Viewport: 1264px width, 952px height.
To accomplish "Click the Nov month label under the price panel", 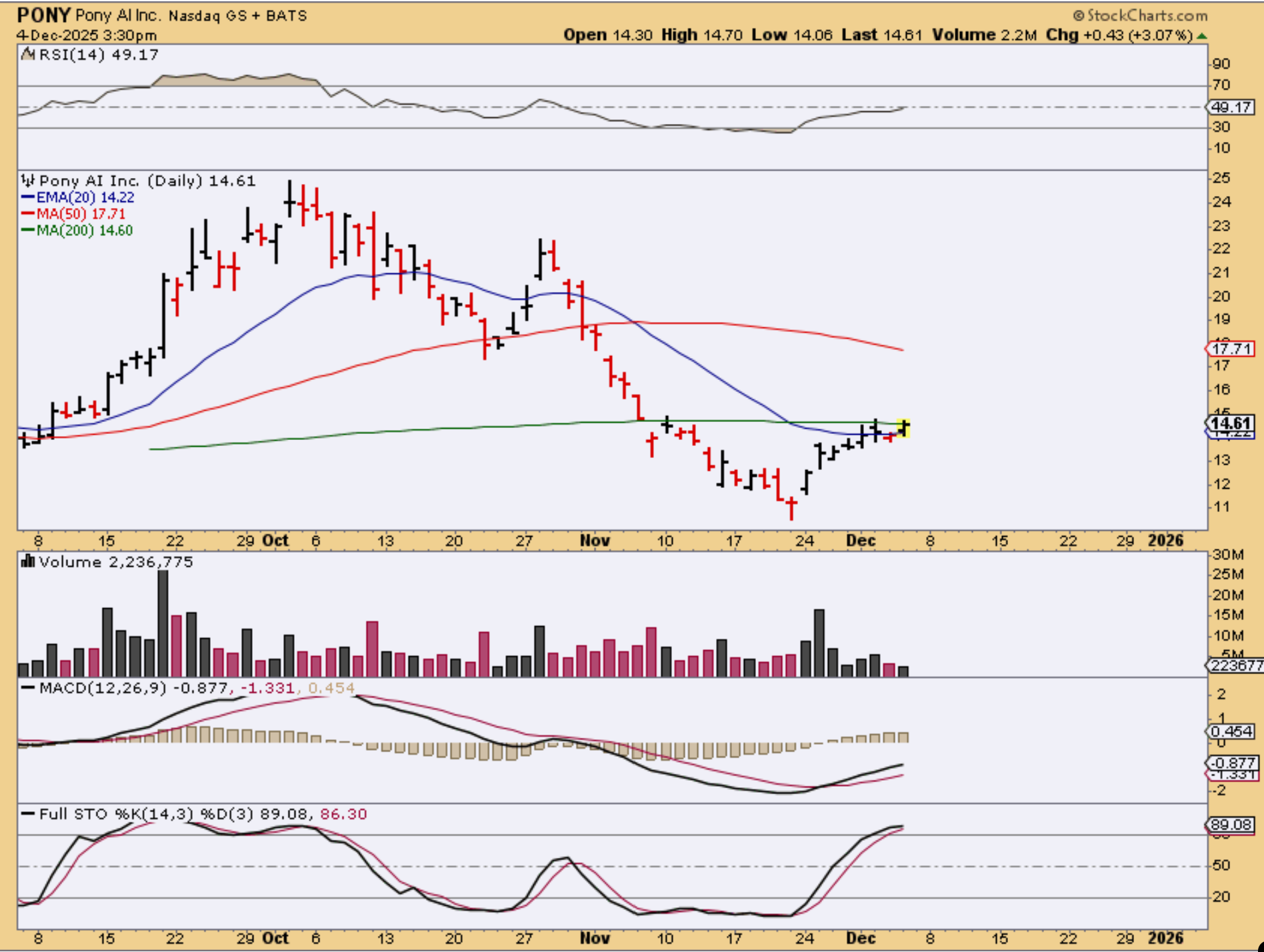I will (x=595, y=541).
